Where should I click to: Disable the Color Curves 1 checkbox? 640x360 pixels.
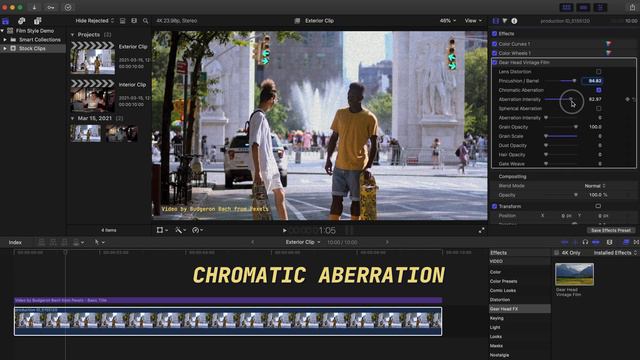pos(495,44)
